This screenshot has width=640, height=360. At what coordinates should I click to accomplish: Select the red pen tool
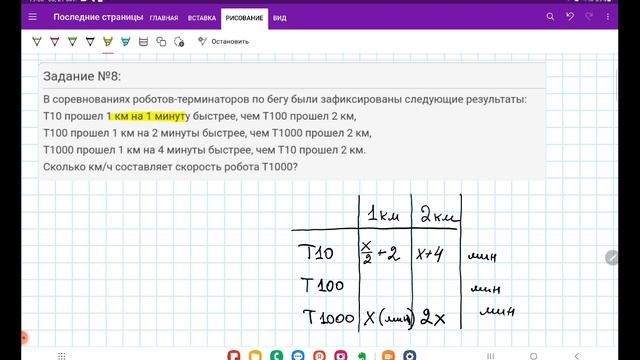(54, 42)
